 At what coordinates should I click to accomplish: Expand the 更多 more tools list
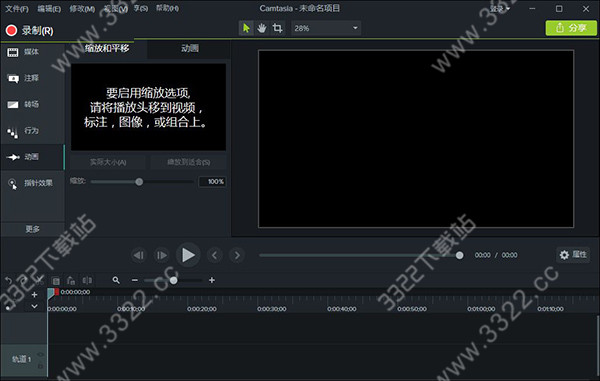click(x=33, y=229)
